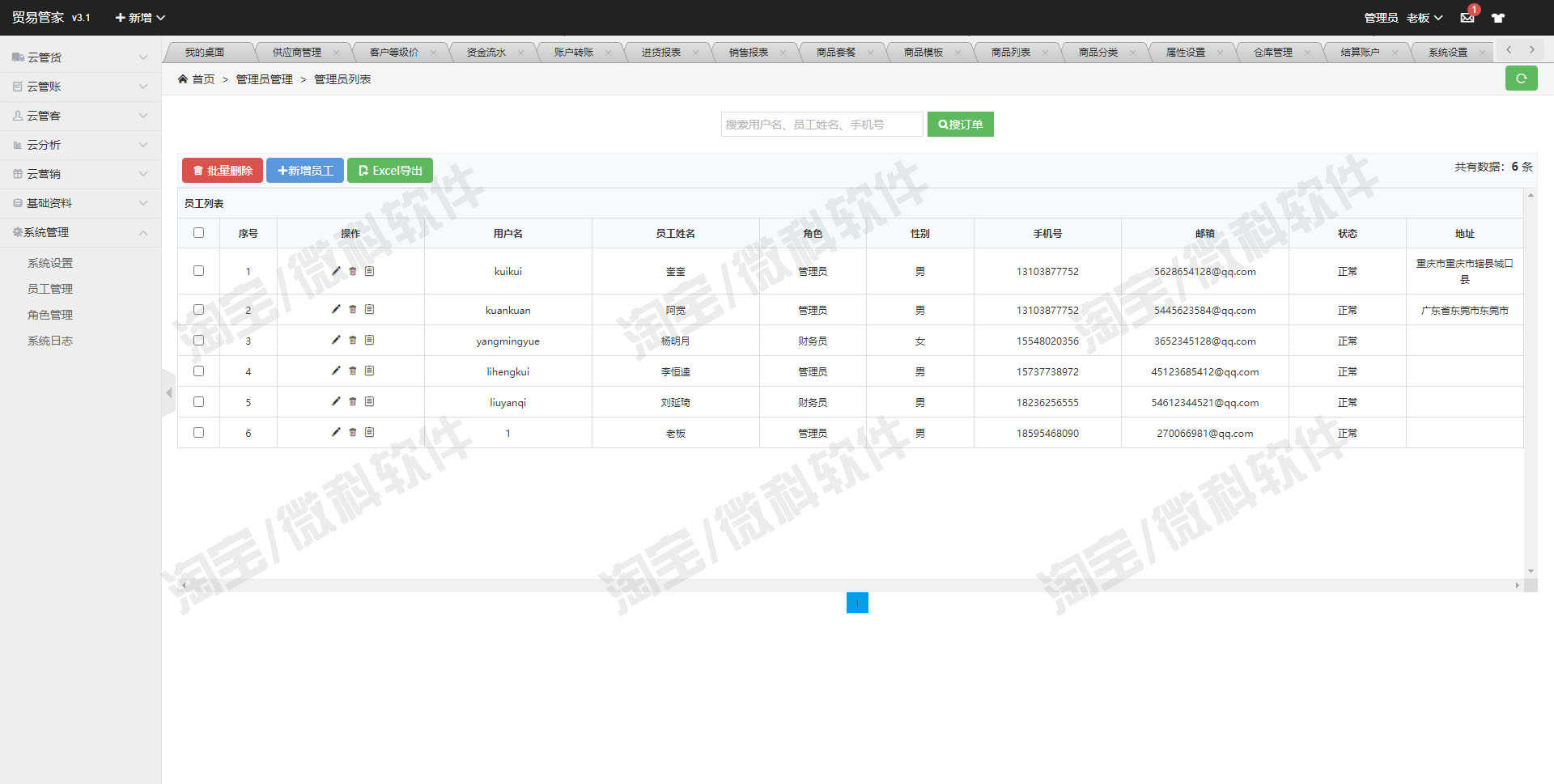Focus the user search input field
The width and height of the screenshot is (1554, 784).
click(822, 124)
